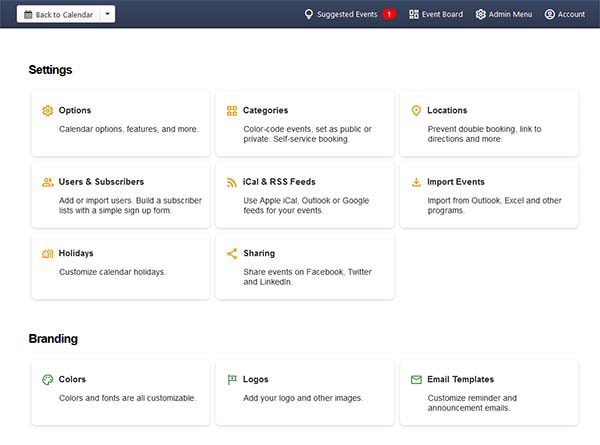Click the Locations pin icon

pyautogui.click(x=416, y=111)
